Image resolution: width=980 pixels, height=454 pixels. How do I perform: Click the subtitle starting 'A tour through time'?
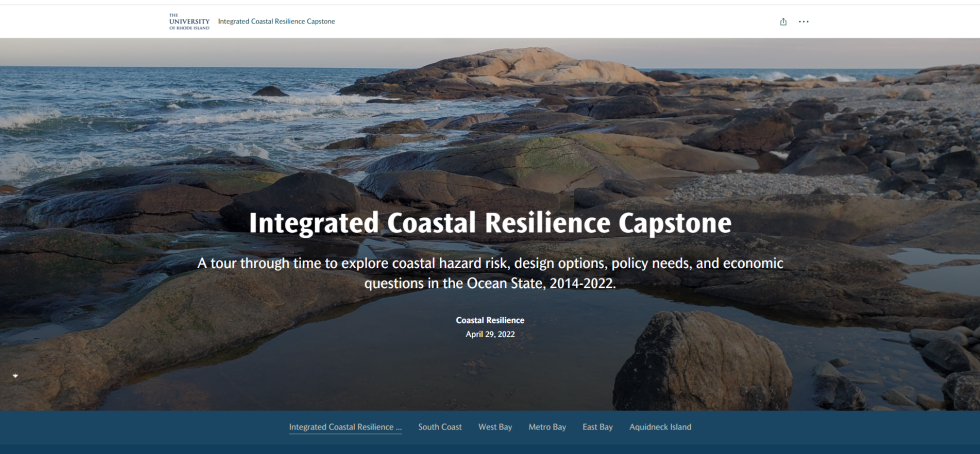pos(490,273)
